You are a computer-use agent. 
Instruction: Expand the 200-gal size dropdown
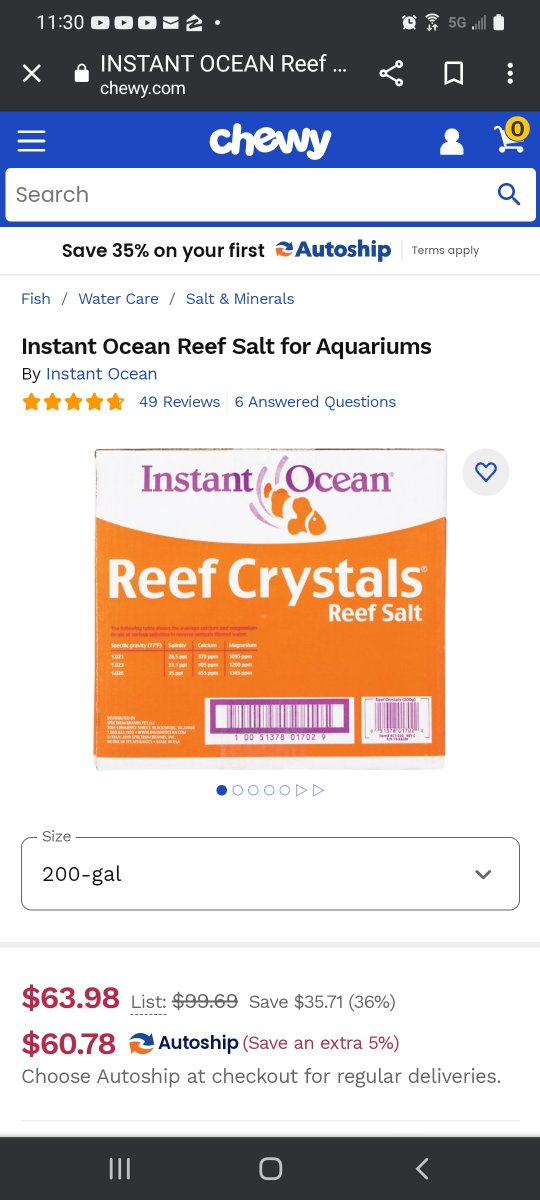pos(270,874)
